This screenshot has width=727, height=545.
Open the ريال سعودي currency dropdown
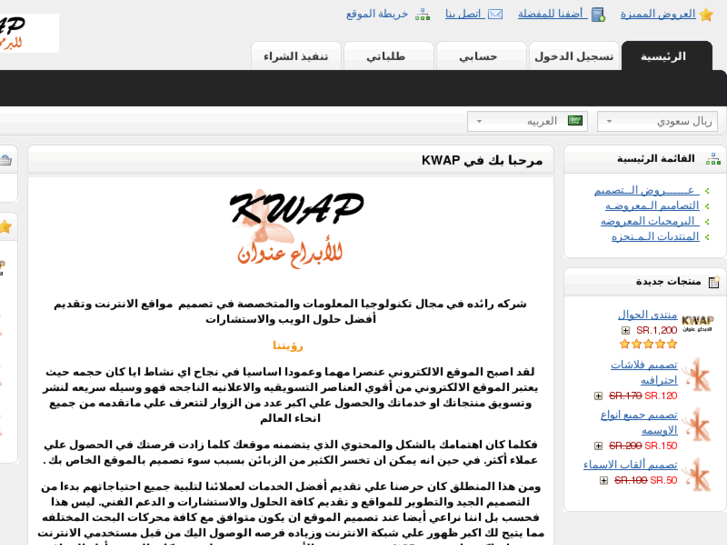point(657,122)
